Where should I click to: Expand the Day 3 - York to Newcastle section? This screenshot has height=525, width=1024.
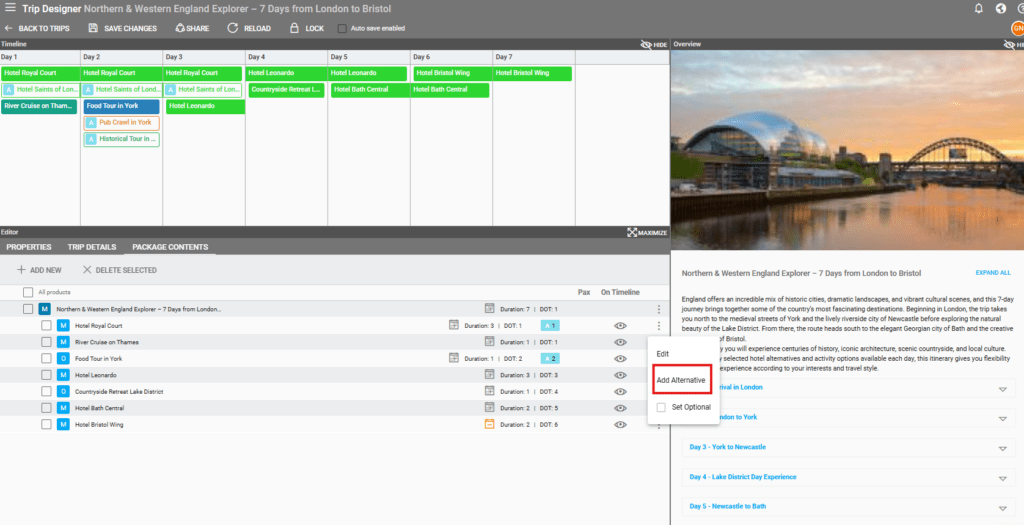point(1003,446)
